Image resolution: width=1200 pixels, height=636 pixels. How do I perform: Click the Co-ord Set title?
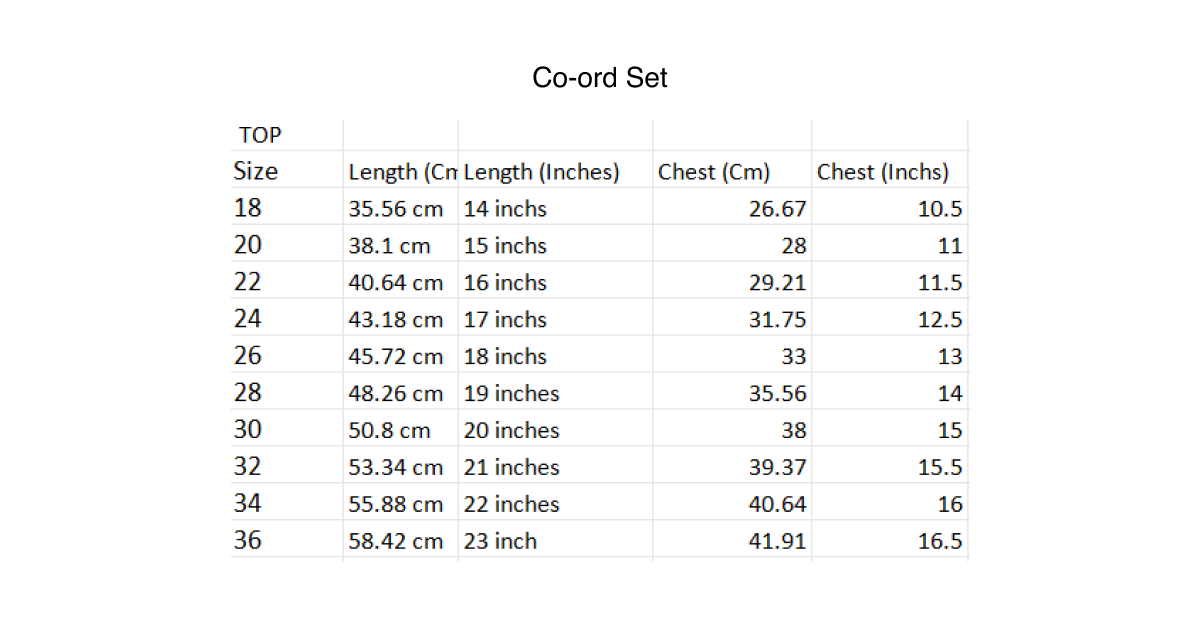pos(599,78)
